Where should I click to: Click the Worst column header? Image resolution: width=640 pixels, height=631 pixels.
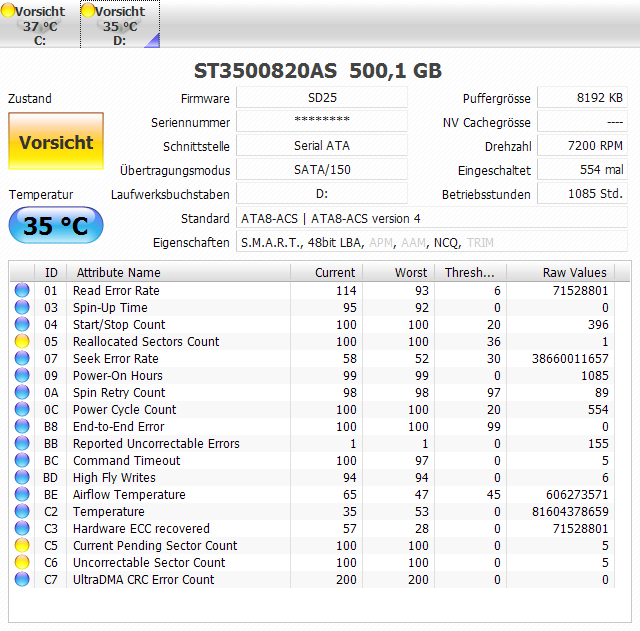398,272
